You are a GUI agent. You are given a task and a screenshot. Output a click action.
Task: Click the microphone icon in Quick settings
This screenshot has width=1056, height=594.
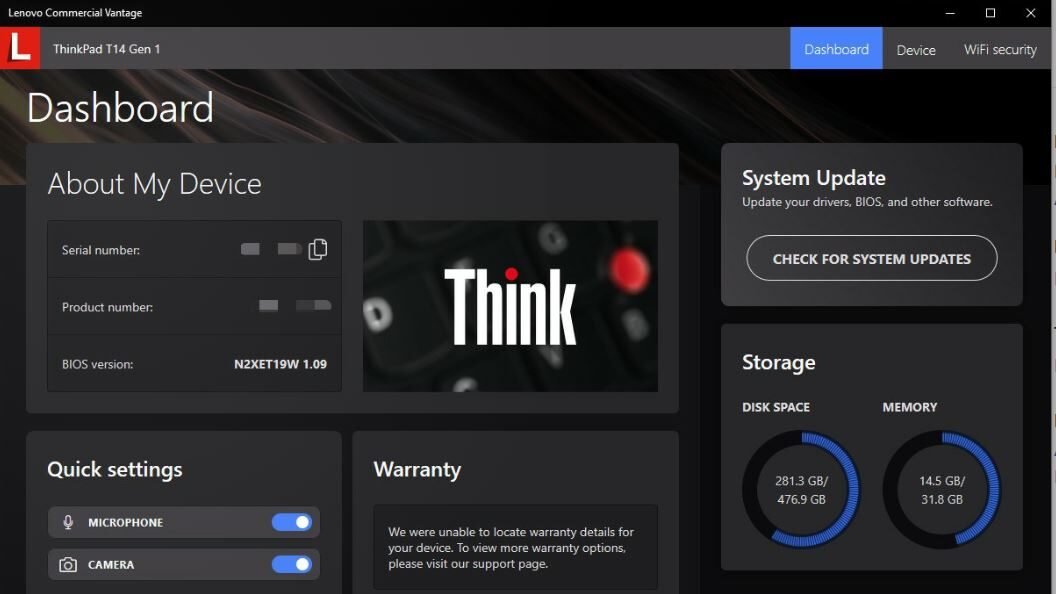68,523
